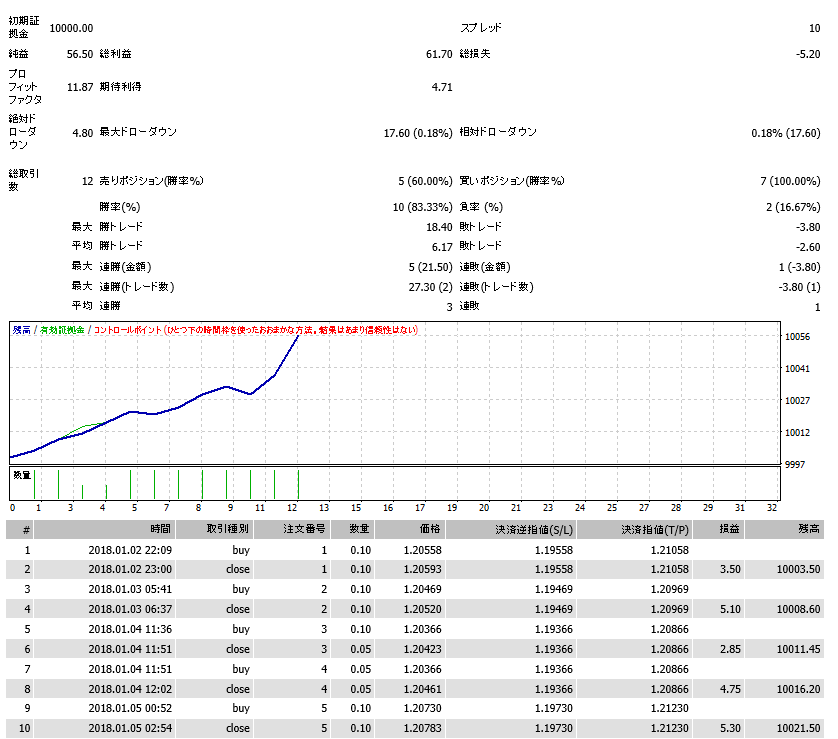Click the largest winning trade value 18.40
Viewport: 838px width, 739px height.
(x=439, y=228)
